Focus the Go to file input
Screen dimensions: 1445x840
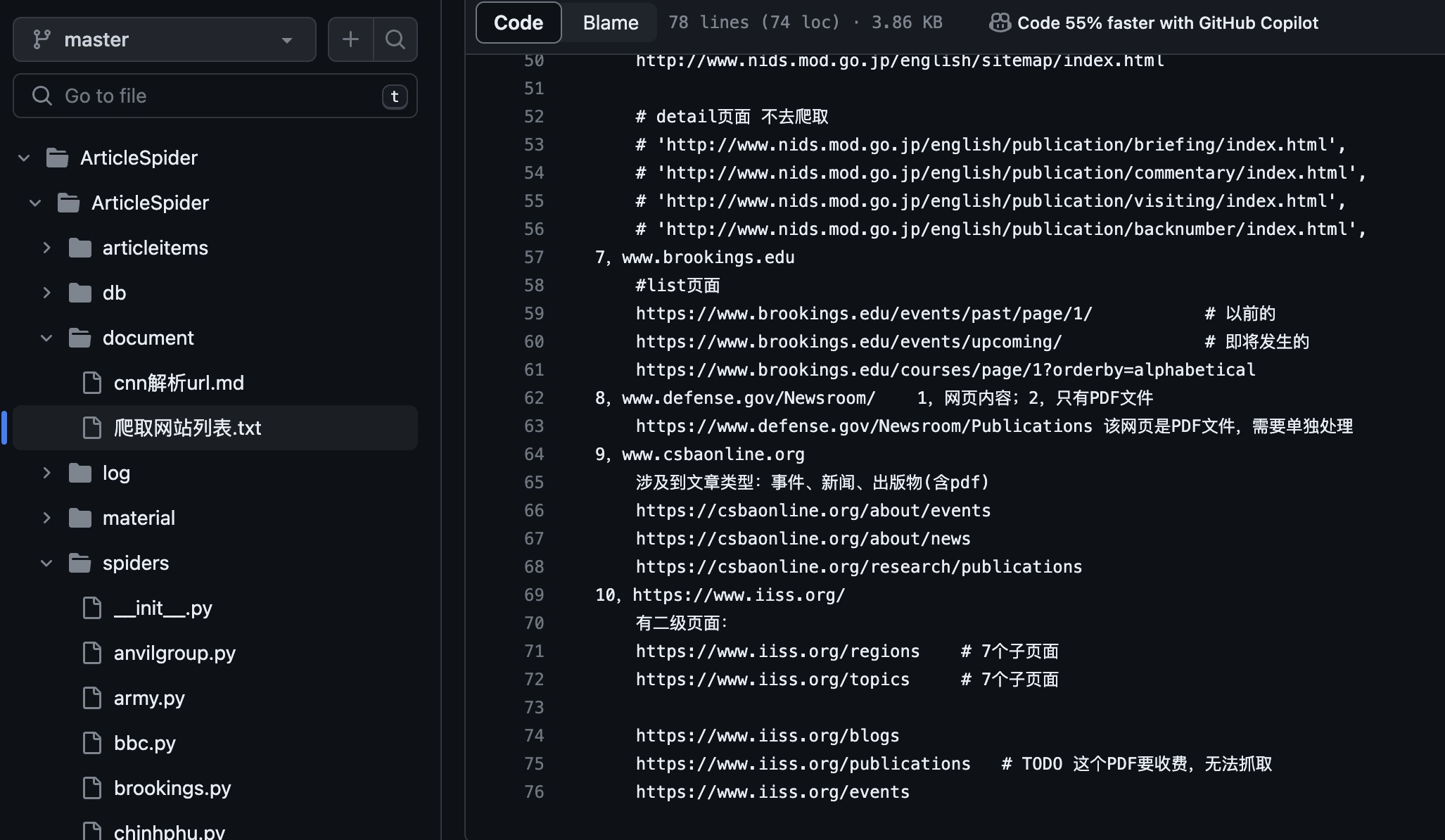(x=215, y=96)
